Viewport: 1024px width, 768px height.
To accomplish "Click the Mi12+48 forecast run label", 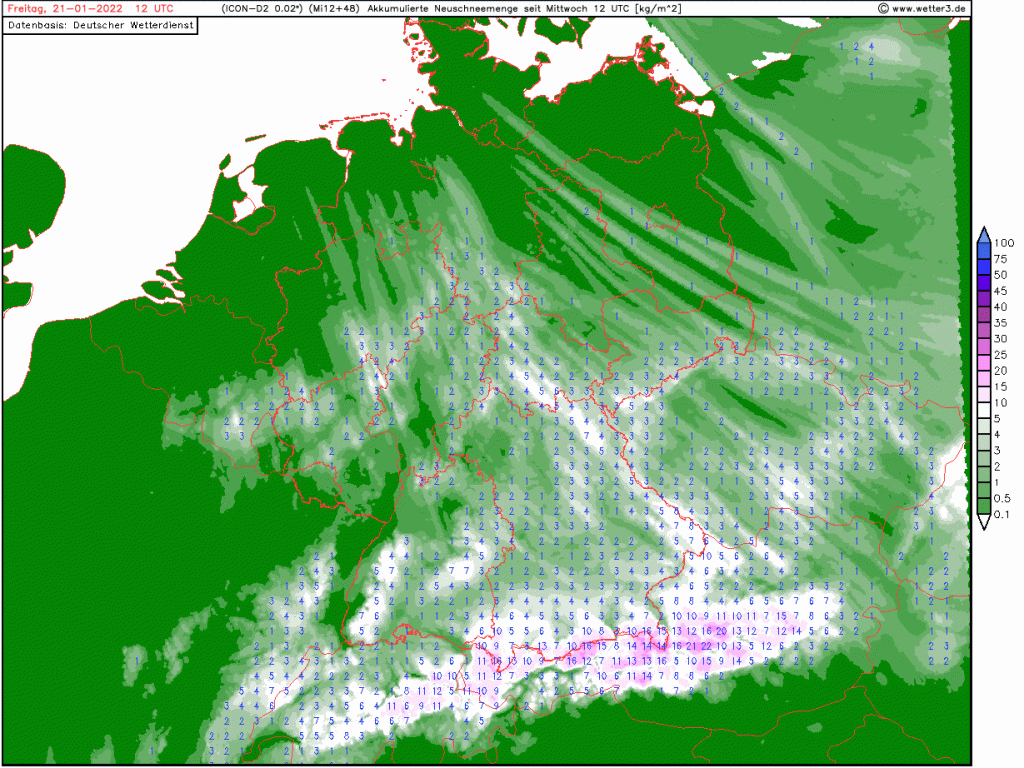I will click(x=334, y=9).
